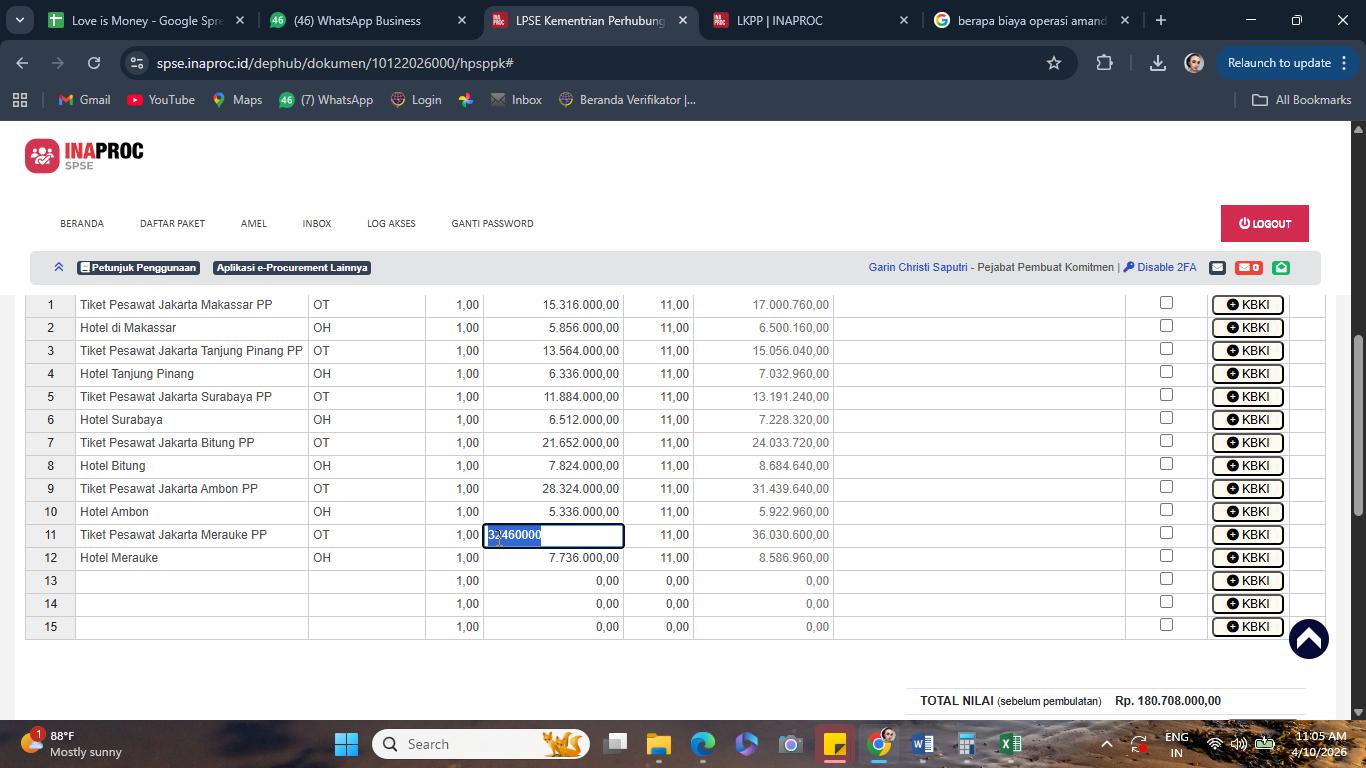
Task: Tick checkbox for Hotel di Makassar row
Action: point(1166,326)
